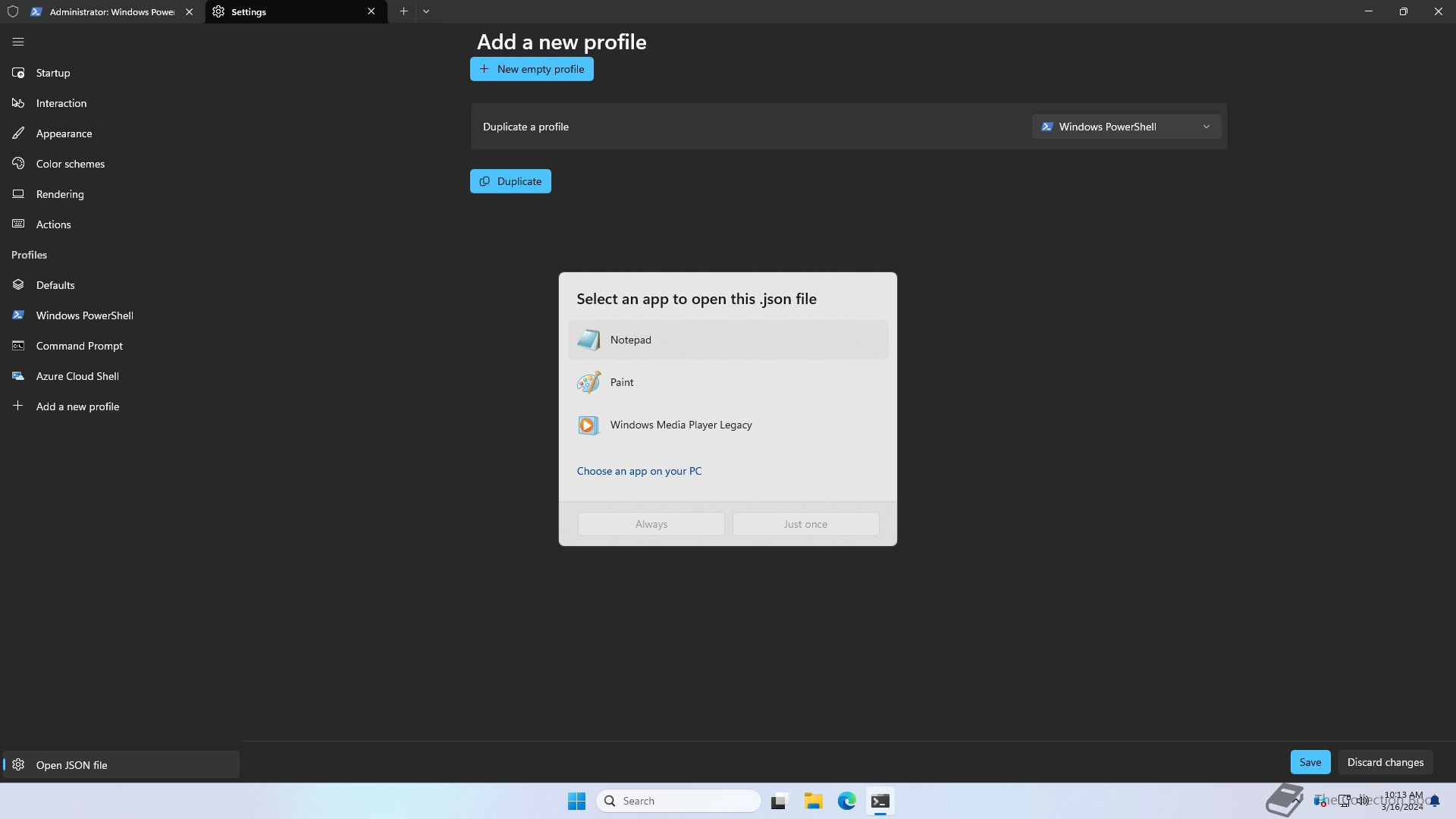Click the Paint app icon in dialog

pyautogui.click(x=588, y=382)
